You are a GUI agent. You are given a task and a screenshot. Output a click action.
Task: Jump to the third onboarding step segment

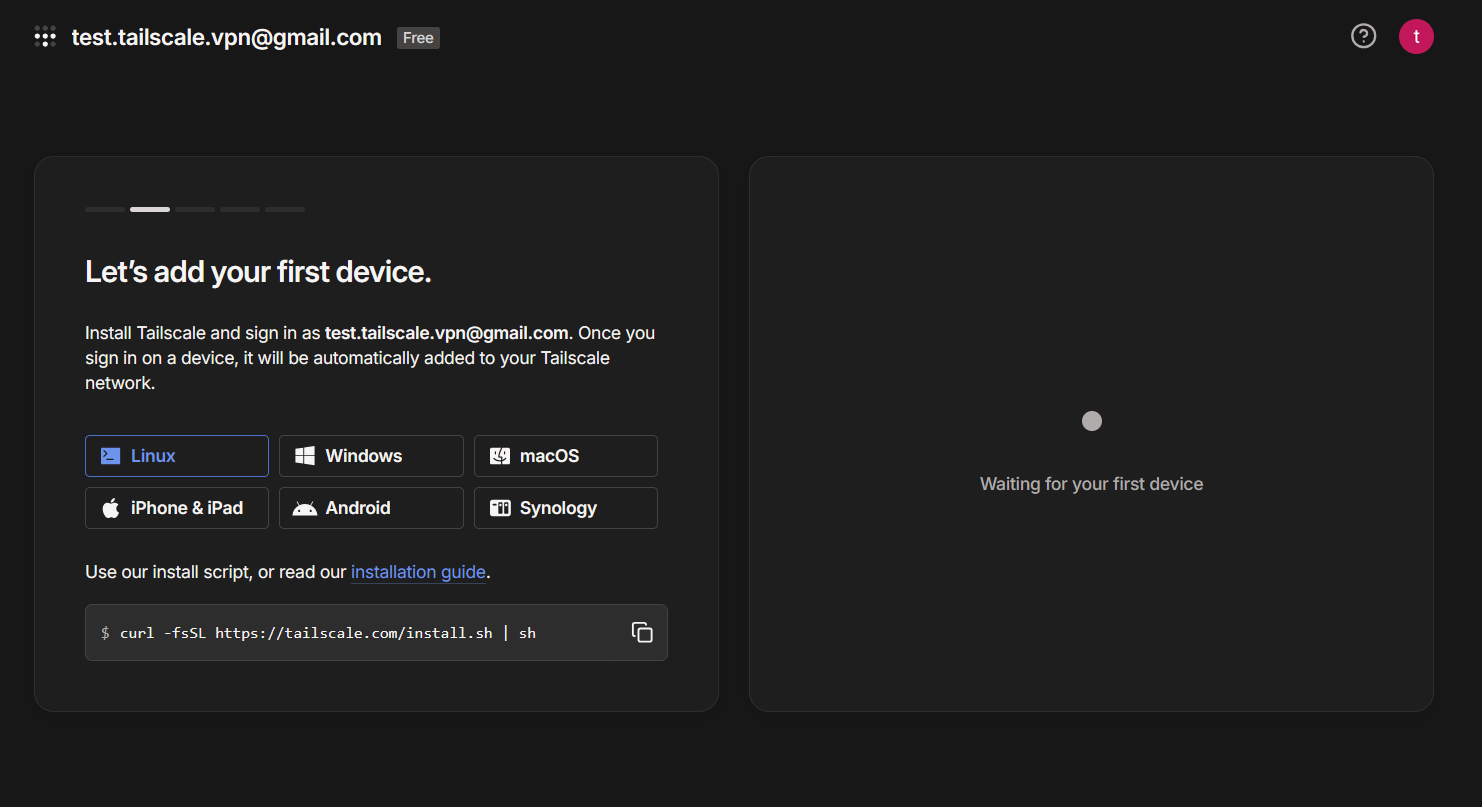click(x=195, y=209)
